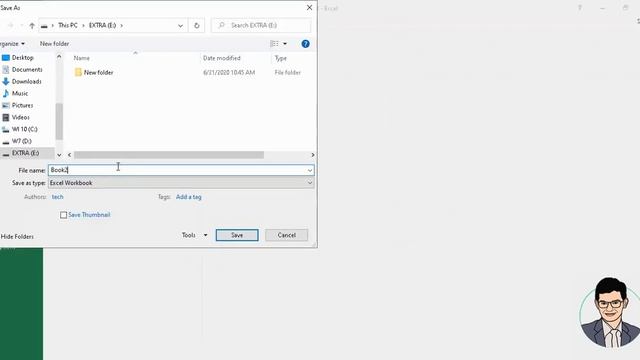The width and height of the screenshot is (640, 360).
Task: Click This PC in the address path
Action: tap(68, 25)
